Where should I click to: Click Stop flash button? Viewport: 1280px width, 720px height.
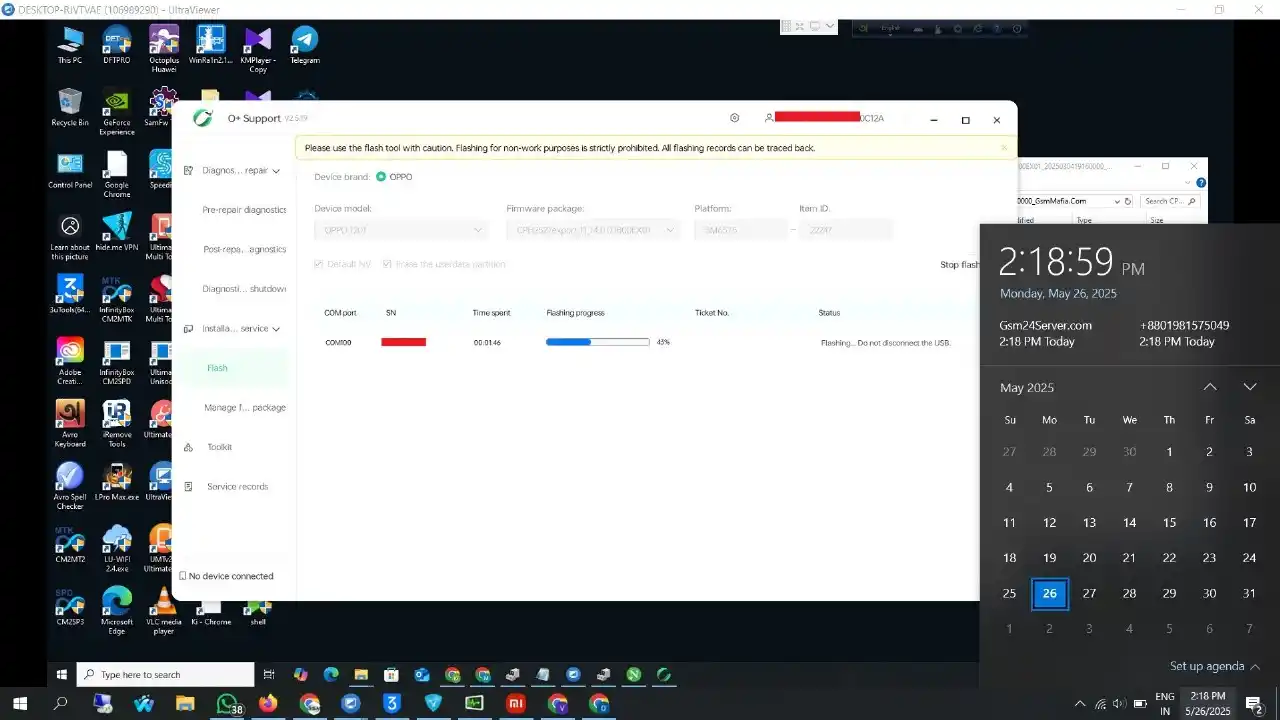[x=959, y=265]
